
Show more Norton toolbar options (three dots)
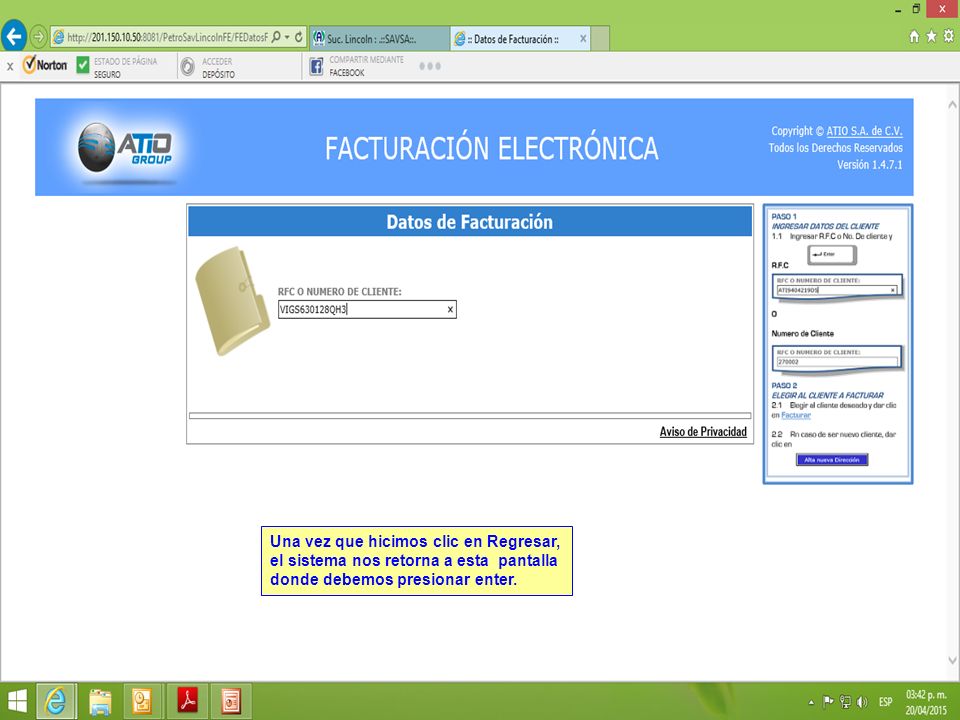click(x=430, y=66)
